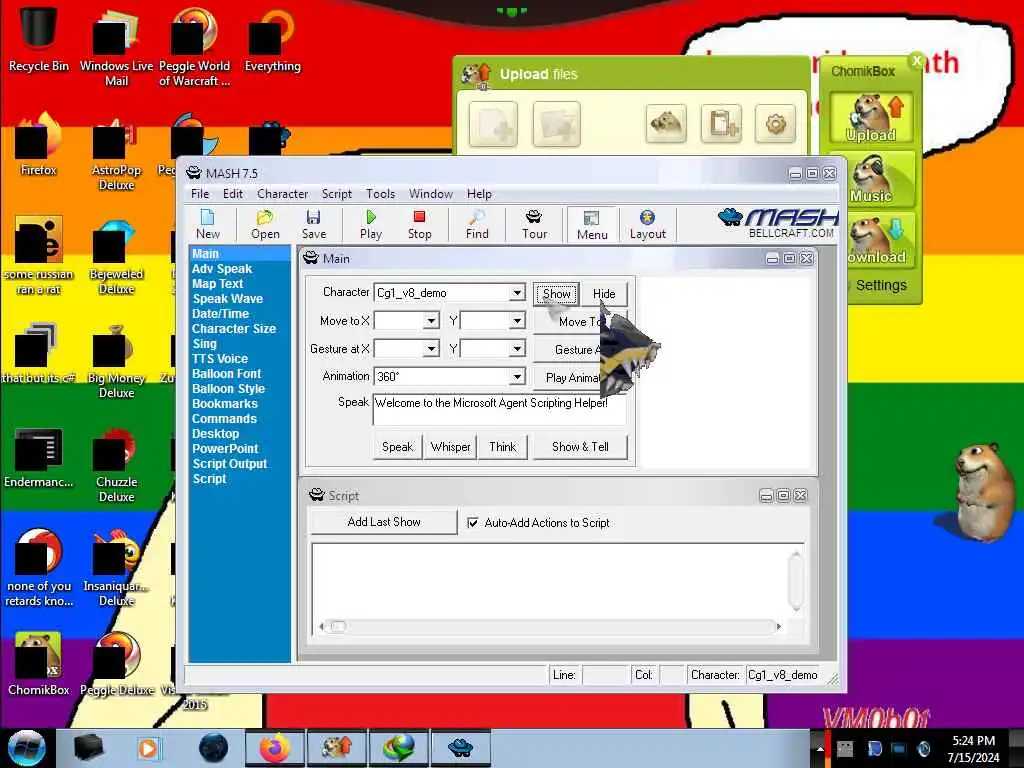Select Script Output in the sidebar list
This screenshot has height=768, width=1024.
229,464
